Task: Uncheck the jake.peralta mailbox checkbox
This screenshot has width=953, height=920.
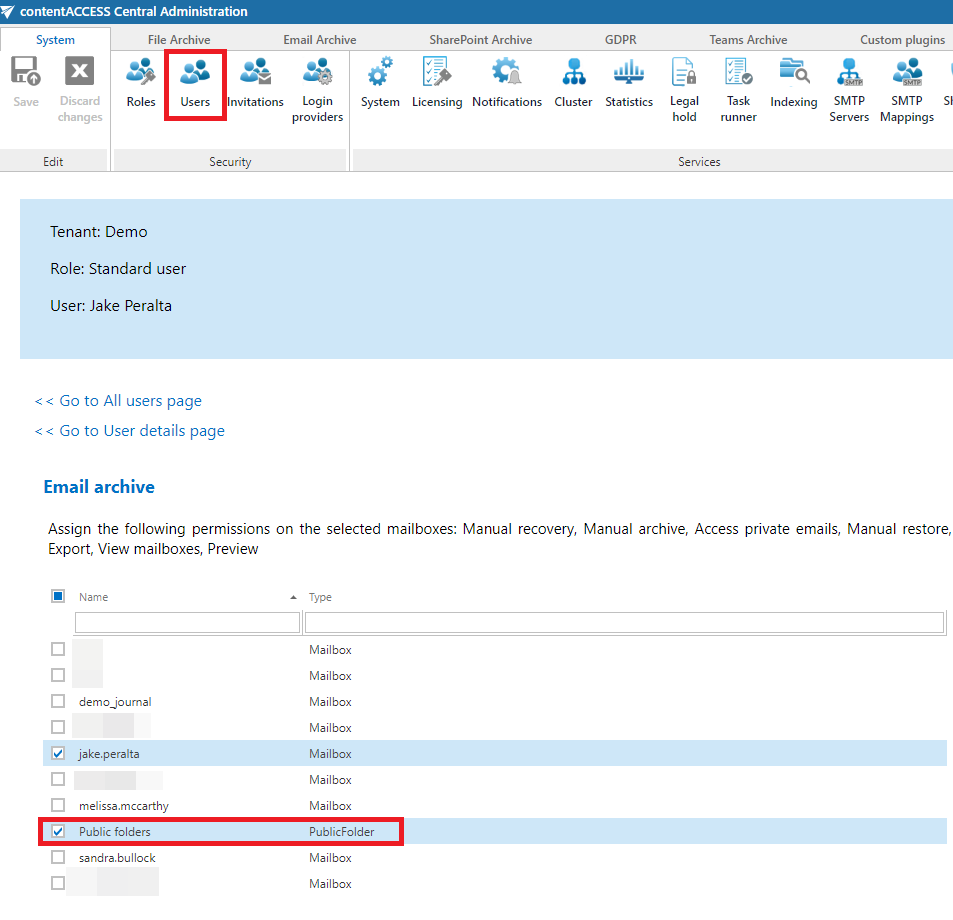Action: pyautogui.click(x=58, y=753)
